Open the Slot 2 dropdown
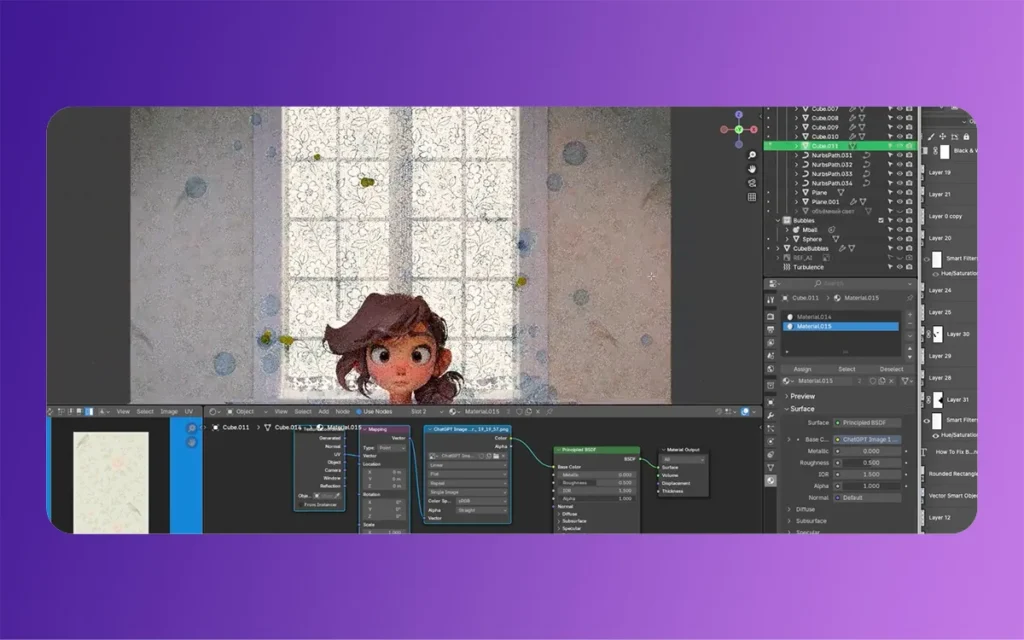The width and height of the screenshot is (1024, 640). click(x=426, y=411)
